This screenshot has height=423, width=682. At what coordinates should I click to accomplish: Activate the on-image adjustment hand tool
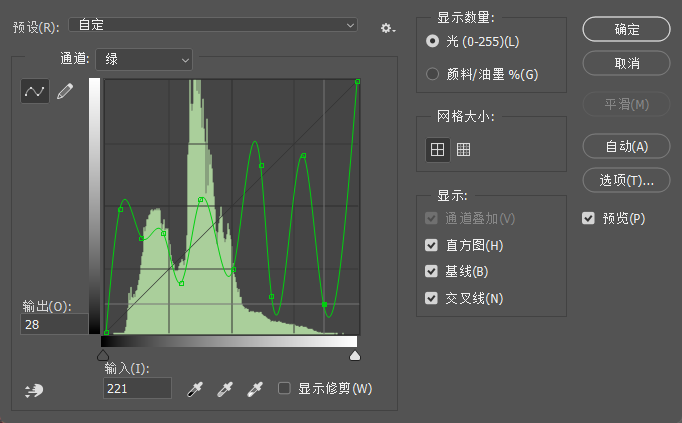pos(34,390)
